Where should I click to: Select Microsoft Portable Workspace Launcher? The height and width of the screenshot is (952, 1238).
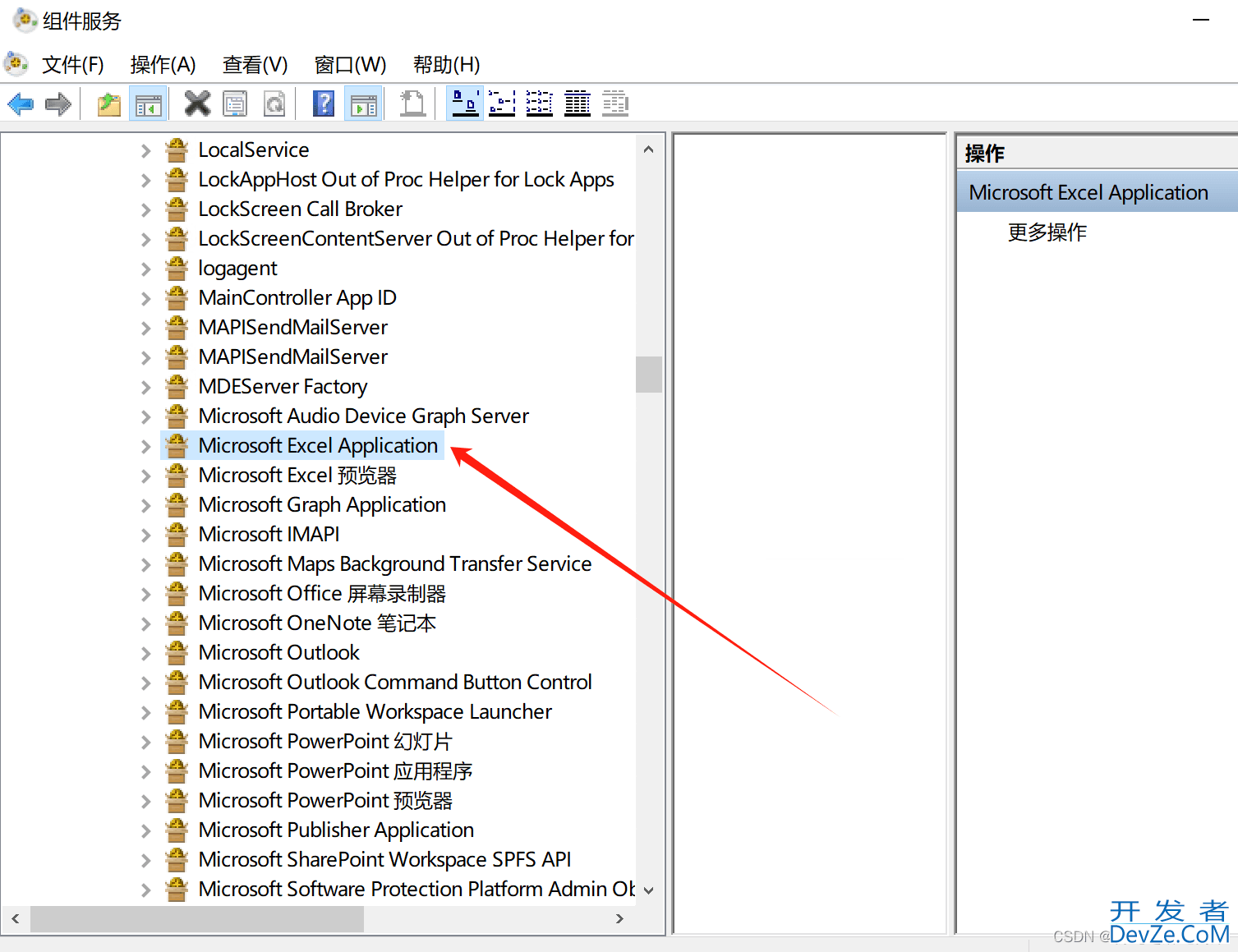point(375,712)
